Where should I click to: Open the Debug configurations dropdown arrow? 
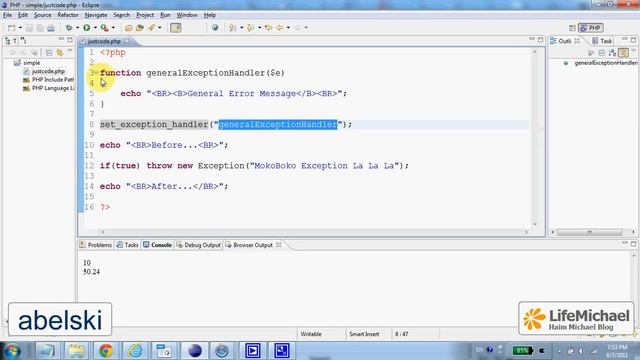(x=77, y=28)
